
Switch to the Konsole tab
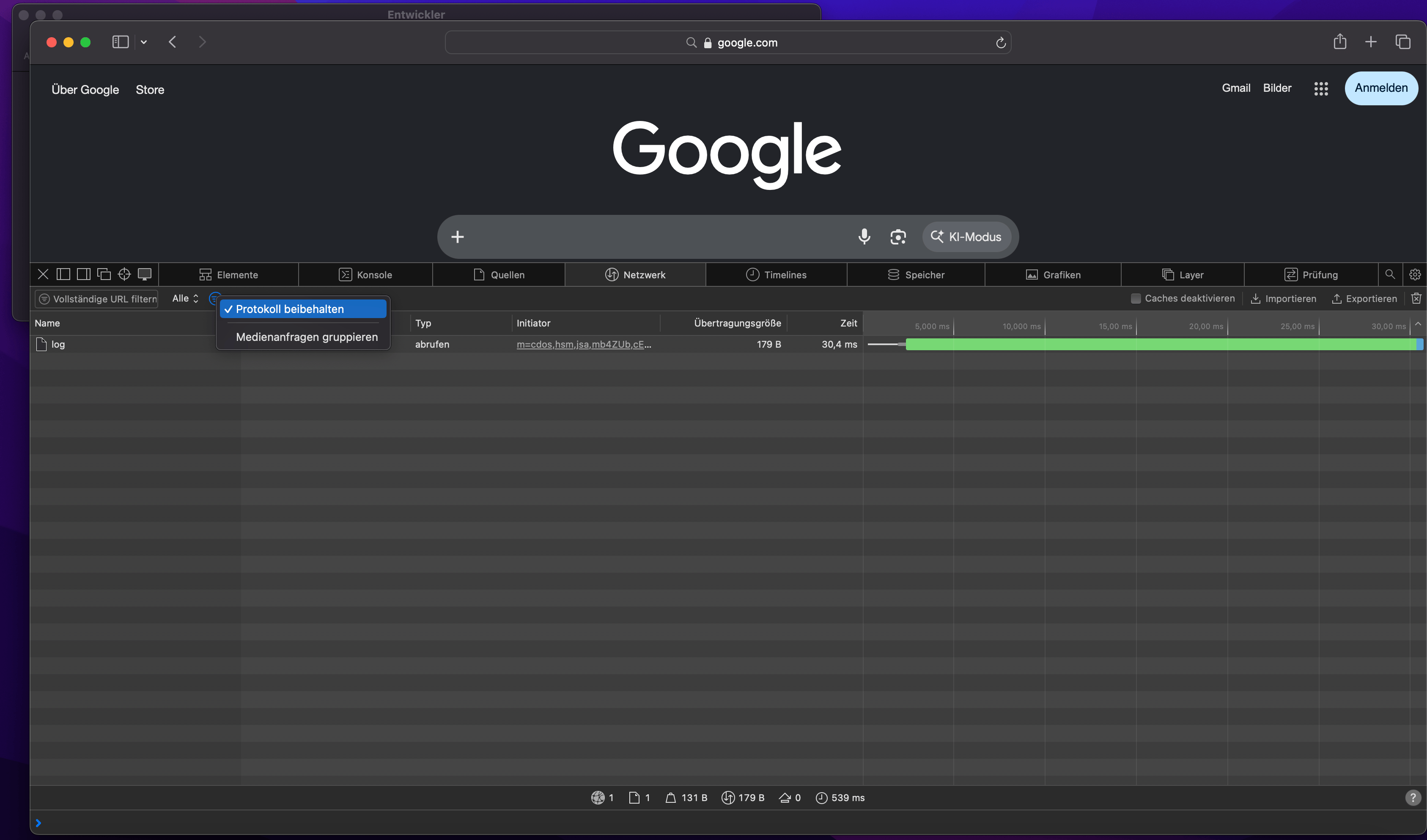coord(366,275)
